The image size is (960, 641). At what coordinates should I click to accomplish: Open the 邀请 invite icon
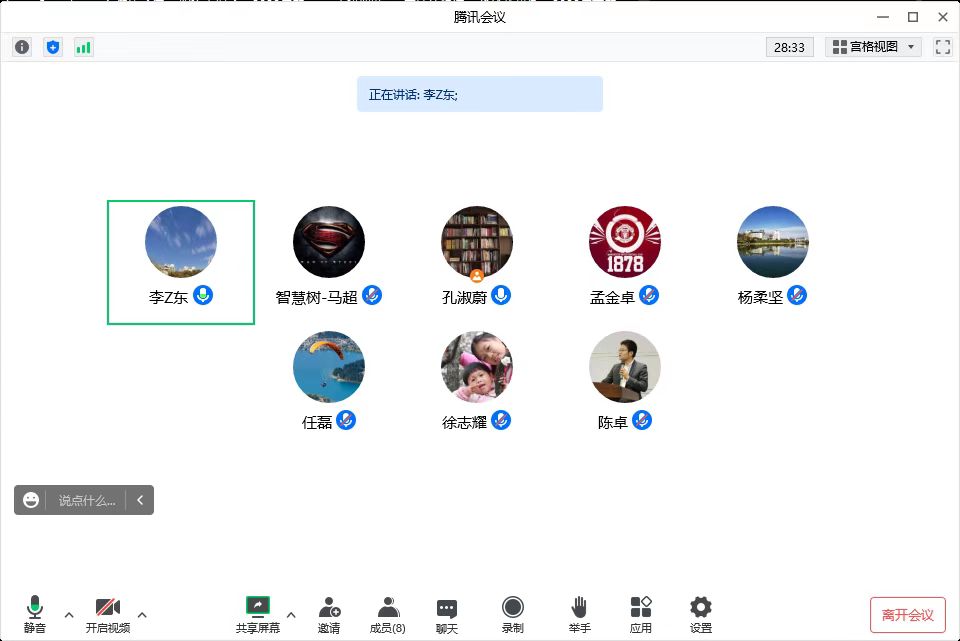329,613
